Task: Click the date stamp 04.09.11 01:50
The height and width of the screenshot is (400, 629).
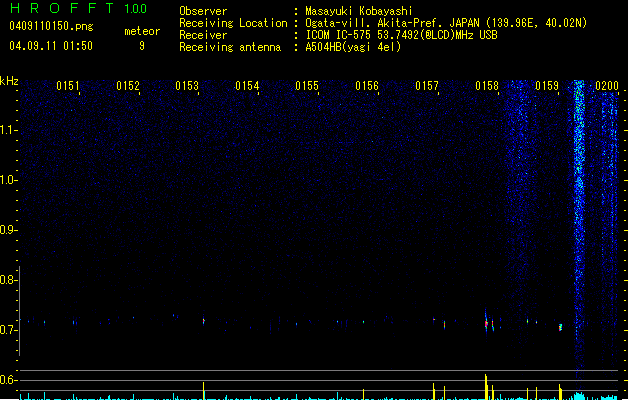Action: [x=51, y=46]
